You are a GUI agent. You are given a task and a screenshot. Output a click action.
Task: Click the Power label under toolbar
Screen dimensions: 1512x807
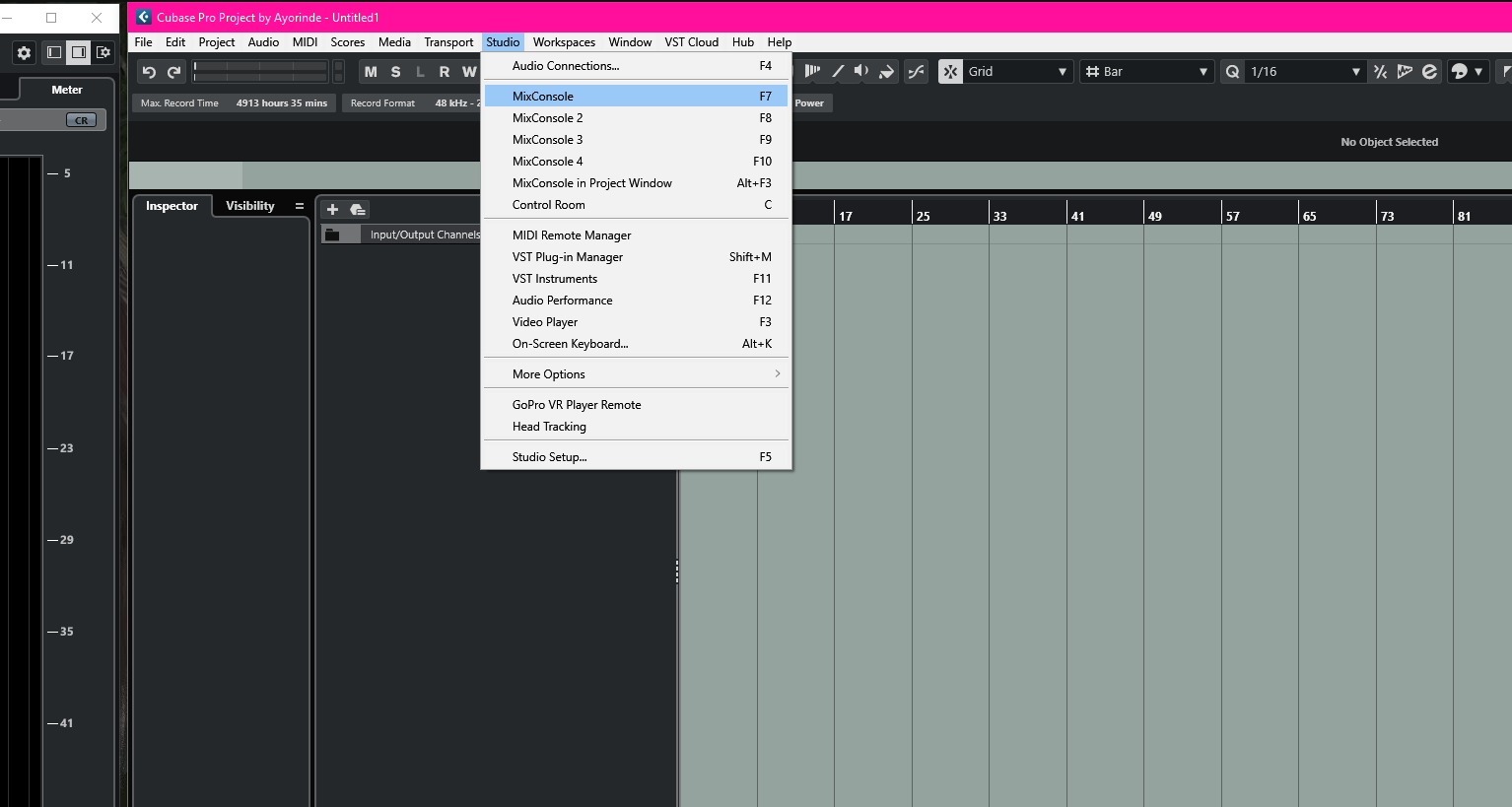click(x=809, y=103)
